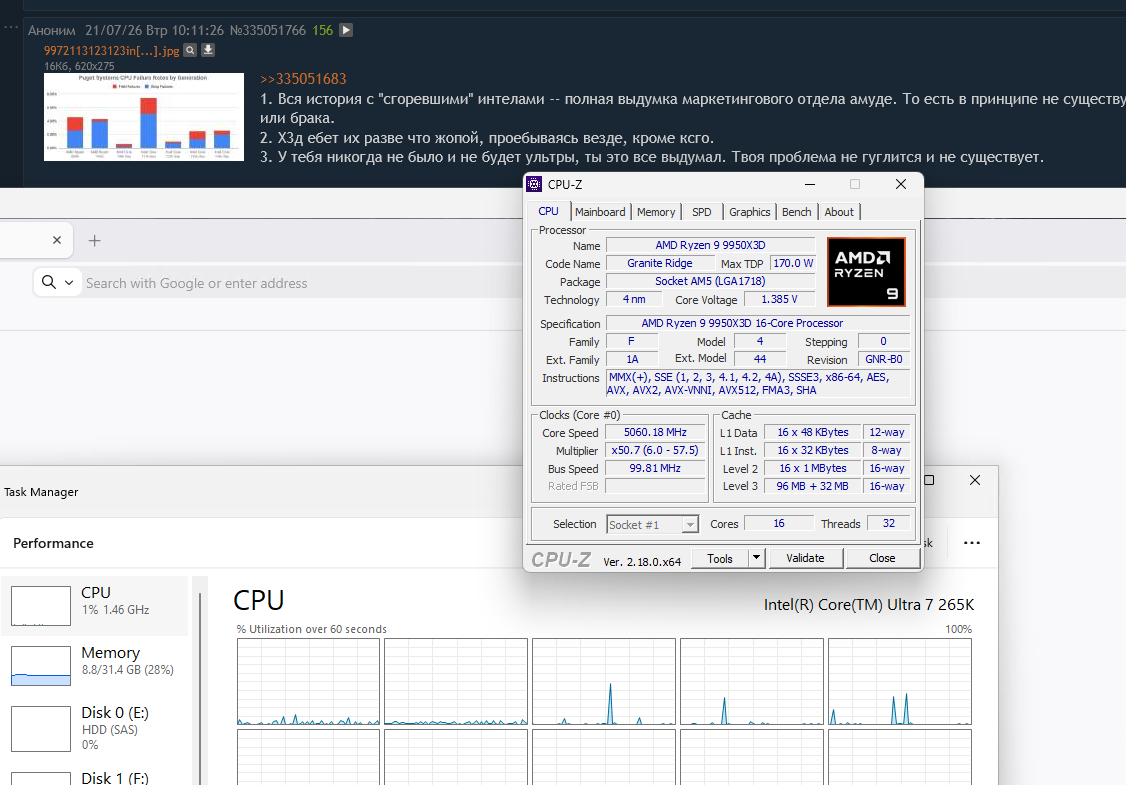Click the first CPU core utilization graph
The height and width of the screenshot is (785, 1126).
(308, 682)
